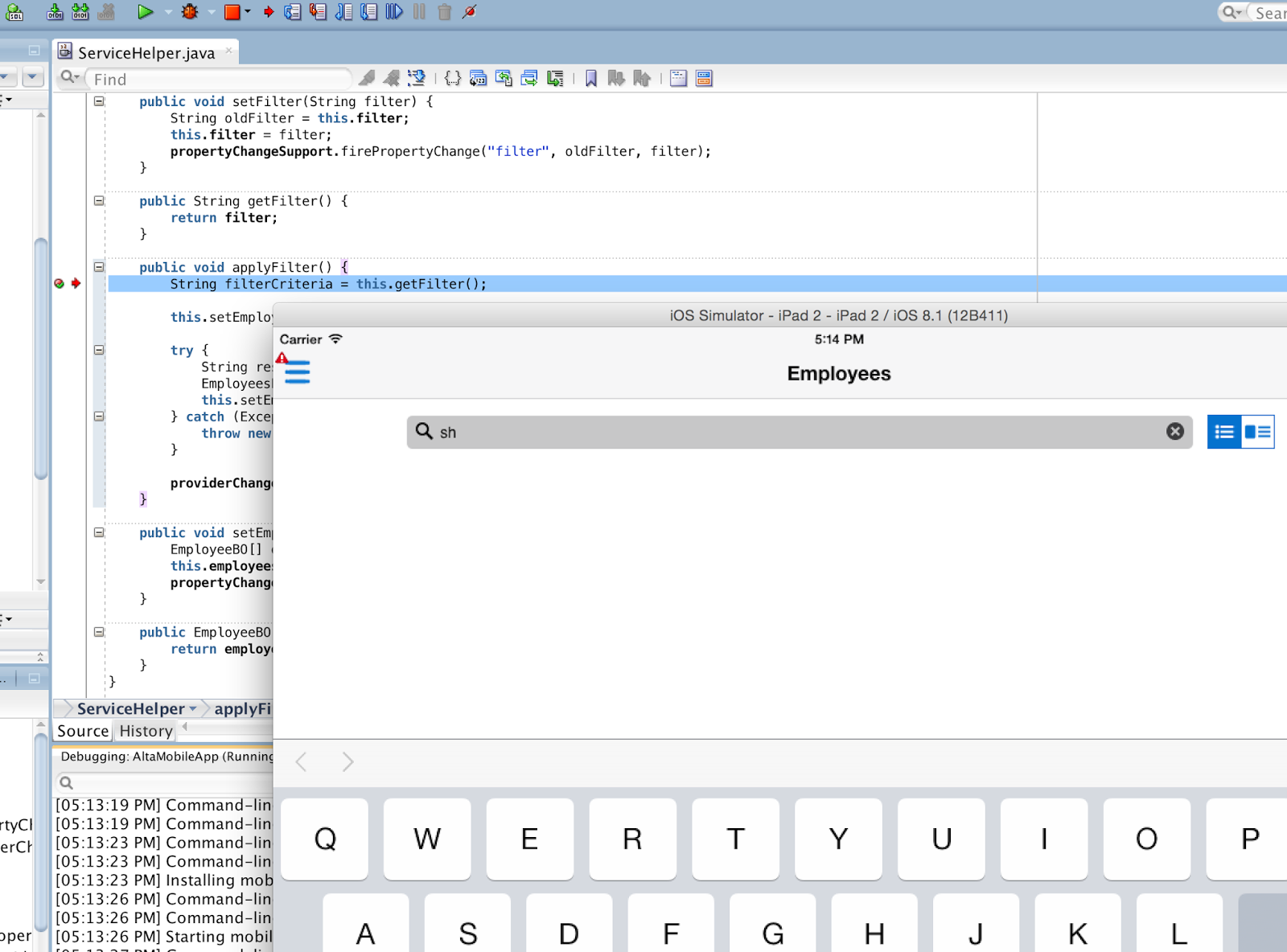Tap the Y key on the simulator keyboard
The image size is (1287, 952).
coord(839,839)
